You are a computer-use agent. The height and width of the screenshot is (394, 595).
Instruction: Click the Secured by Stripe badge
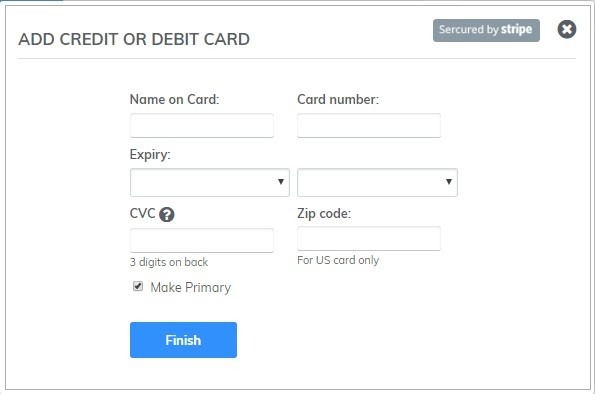coord(486,30)
